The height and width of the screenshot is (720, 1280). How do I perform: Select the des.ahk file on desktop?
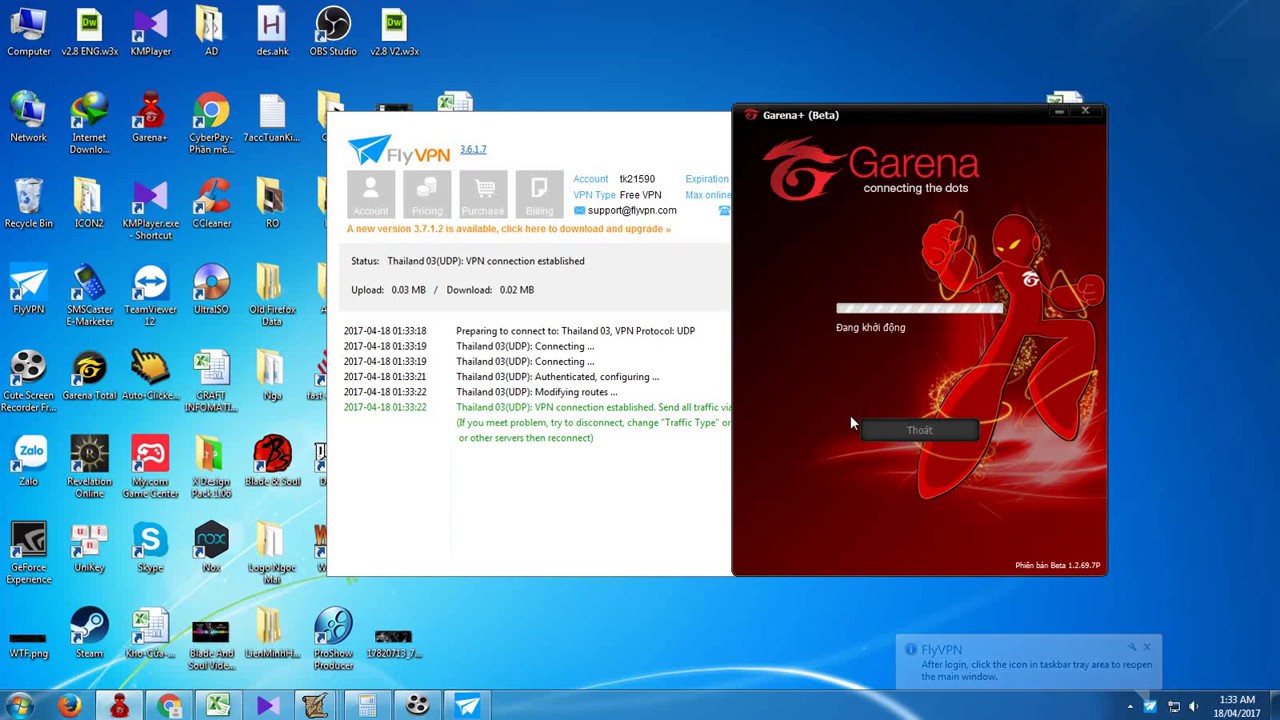point(272,32)
